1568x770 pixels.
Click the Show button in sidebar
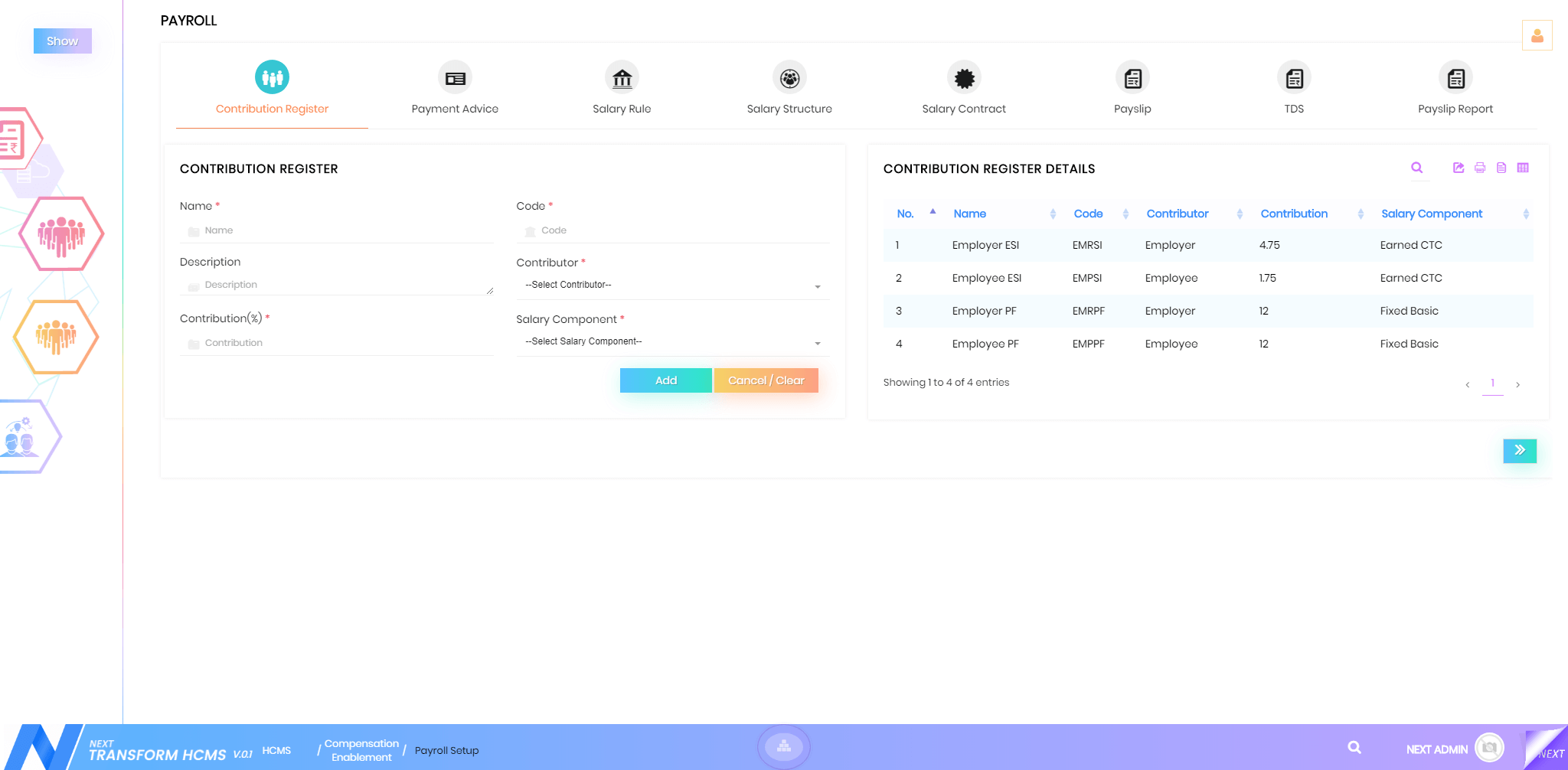click(62, 41)
